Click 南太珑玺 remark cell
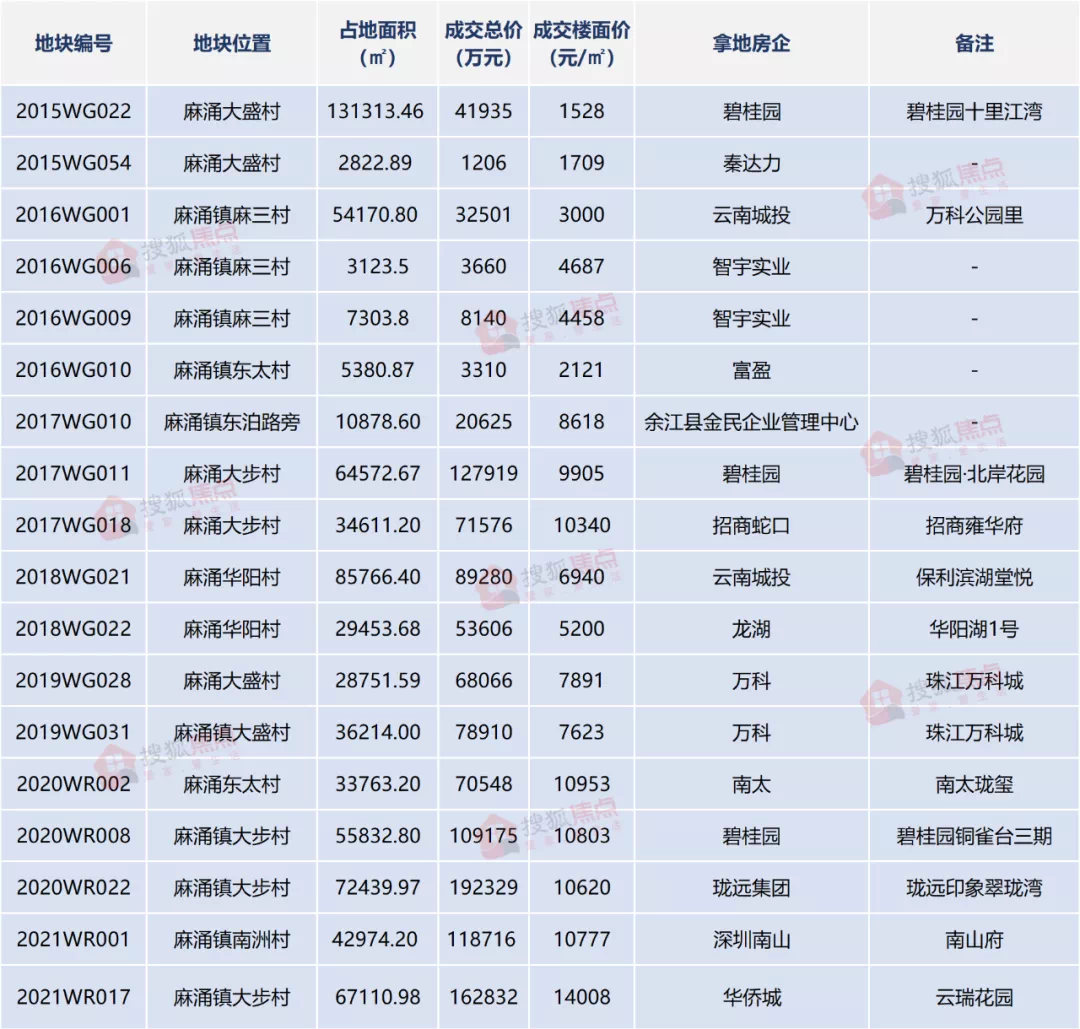 [x=975, y=784]
